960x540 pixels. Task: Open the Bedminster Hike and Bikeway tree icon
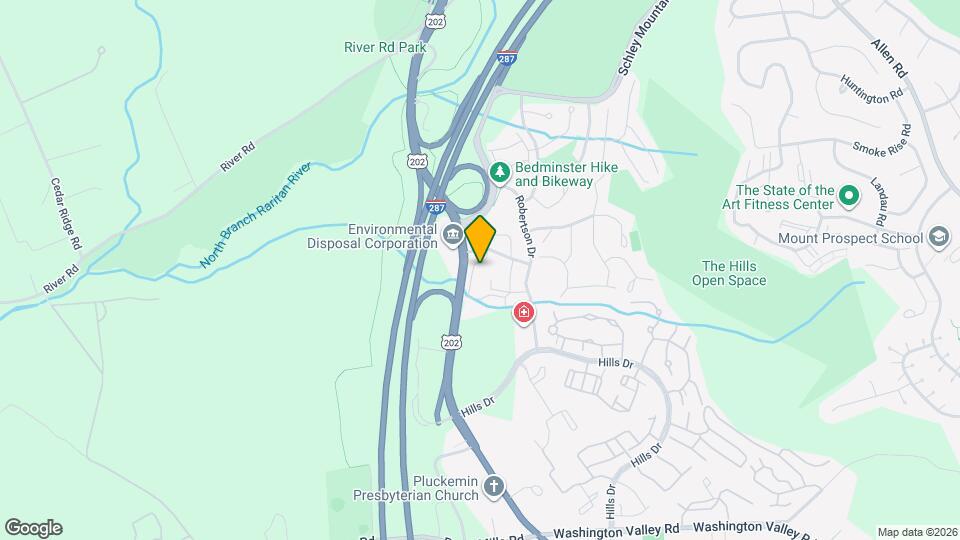click(x=500, y=173)
